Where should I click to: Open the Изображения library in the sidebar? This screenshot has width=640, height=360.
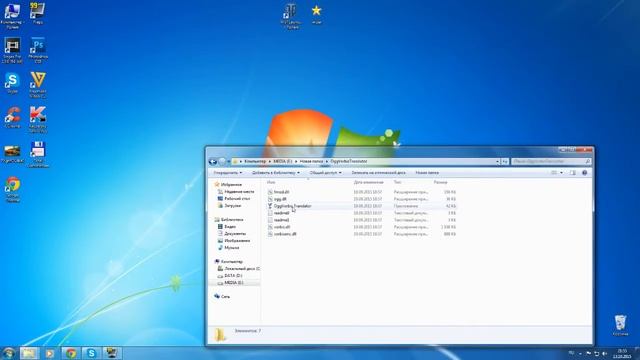click(x=234, y=240)
